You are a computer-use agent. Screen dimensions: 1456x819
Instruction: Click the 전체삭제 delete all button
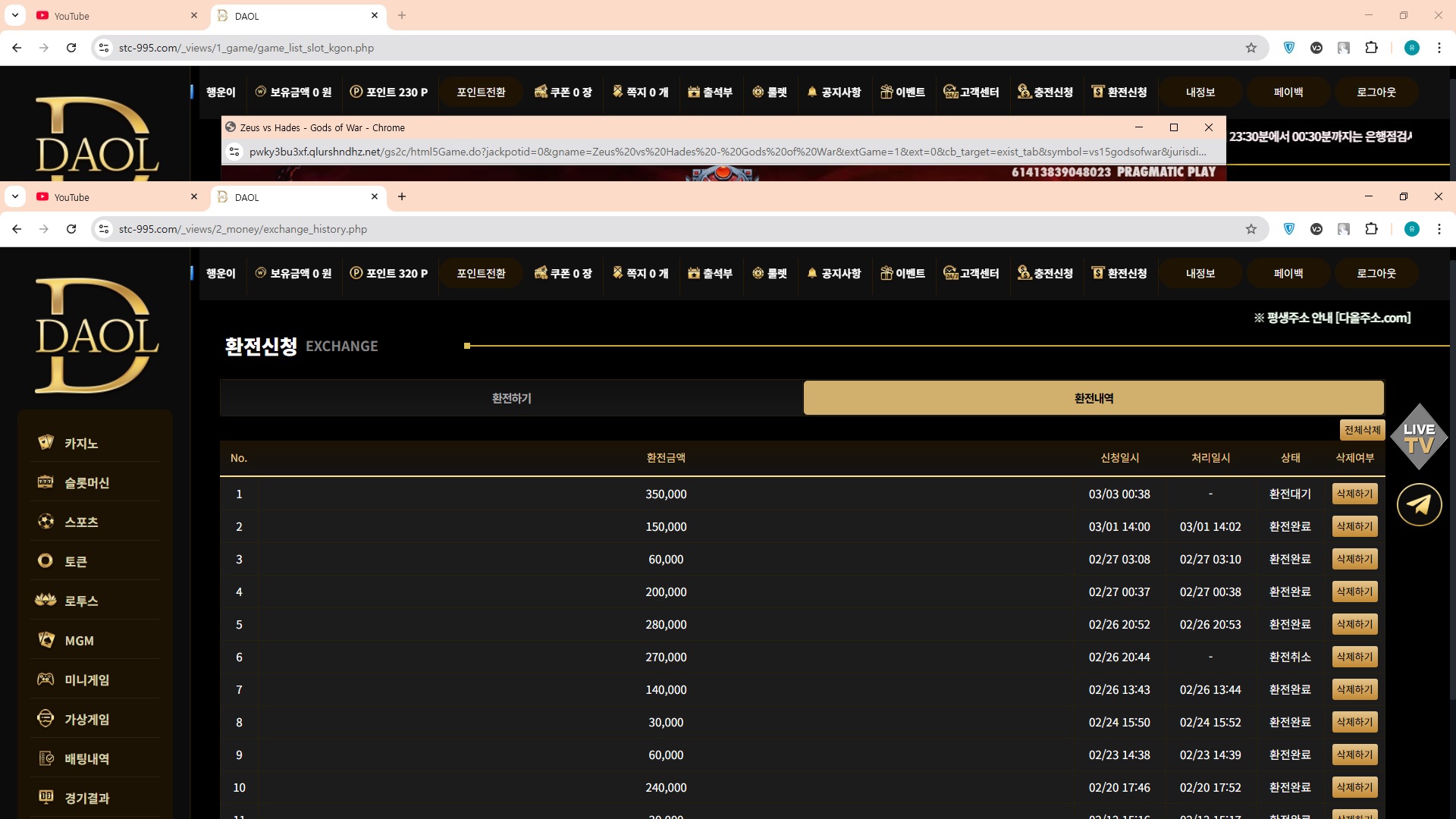tap(1362, 430)
